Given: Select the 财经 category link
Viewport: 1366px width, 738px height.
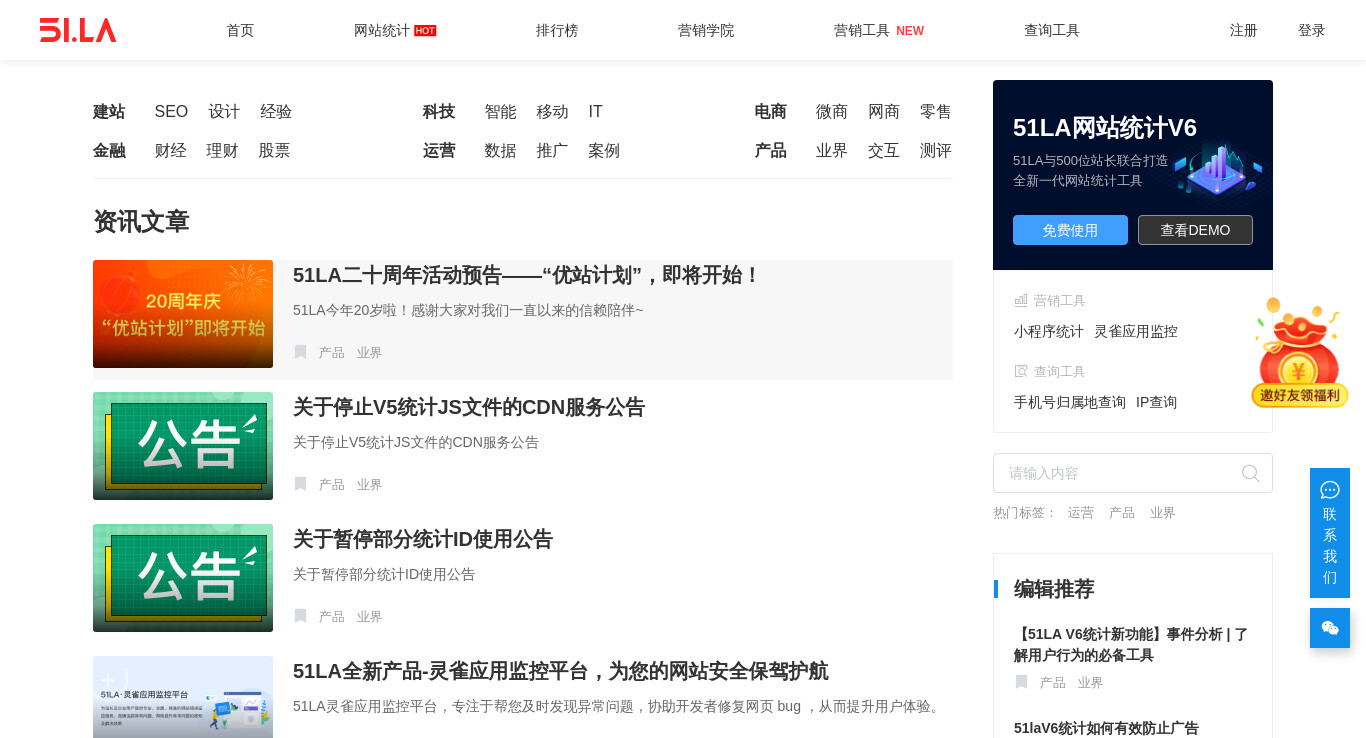Looking at the screenshot, I should pos(171,151).
